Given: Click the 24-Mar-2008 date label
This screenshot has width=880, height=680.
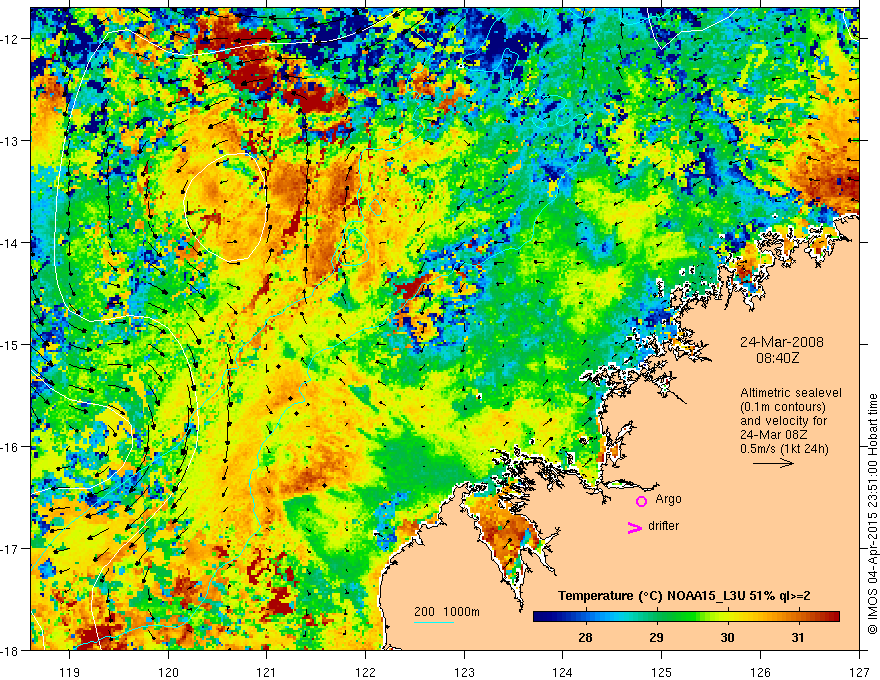Looking at the screenshot, I should [x=782, y=342].
